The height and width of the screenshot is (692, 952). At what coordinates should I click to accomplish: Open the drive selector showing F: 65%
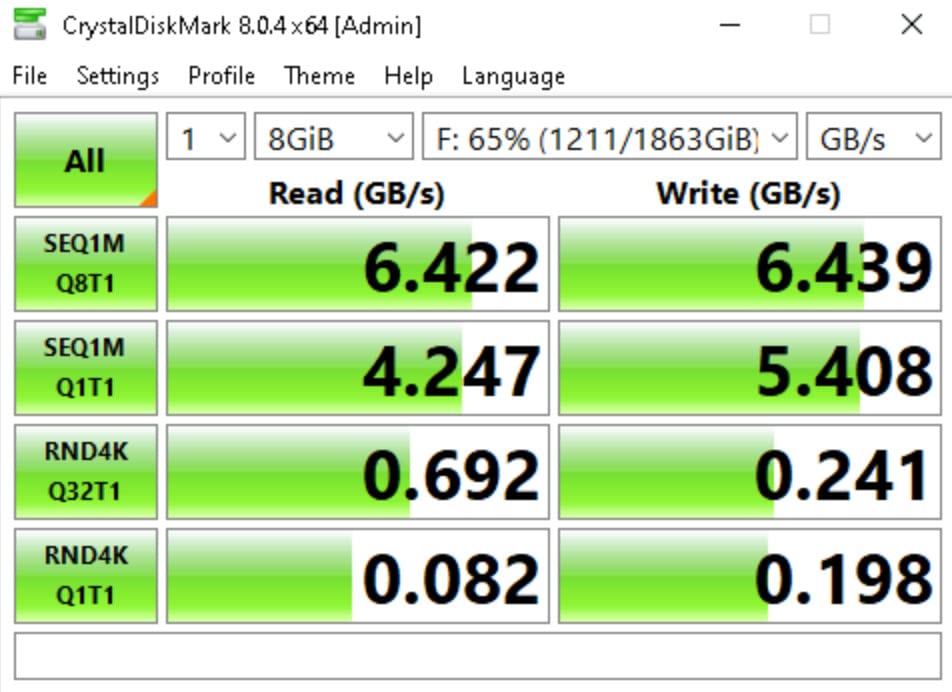pyautogui.click(x=610, y=137)
